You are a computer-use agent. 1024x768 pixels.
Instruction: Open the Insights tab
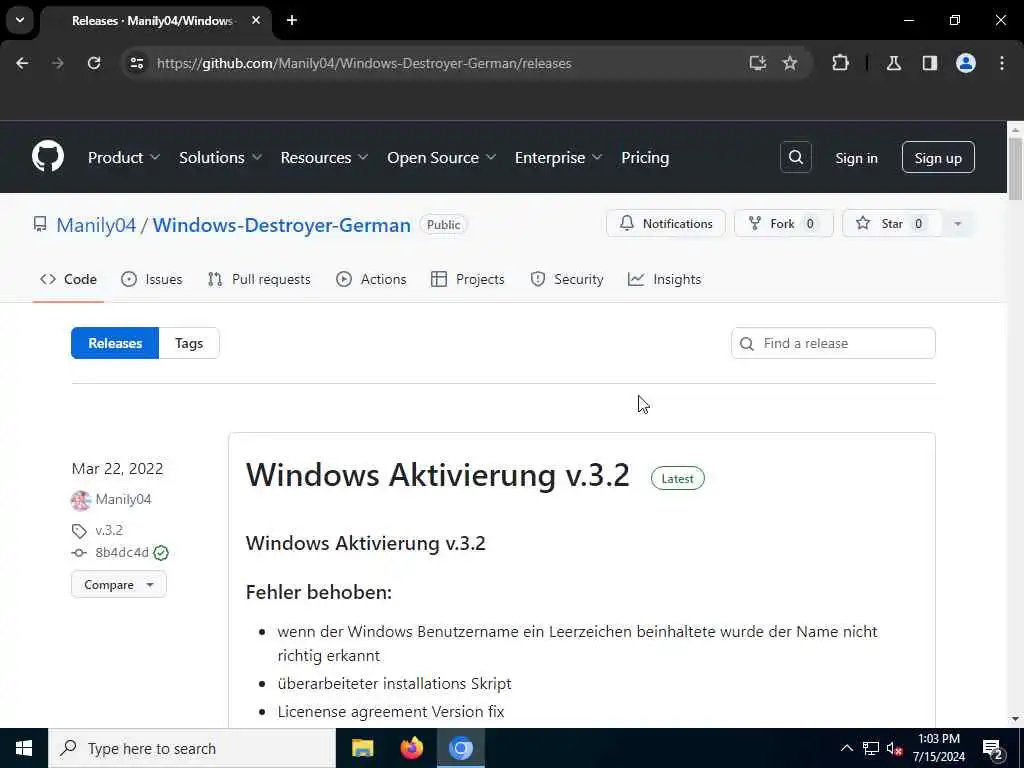point(664,280)
